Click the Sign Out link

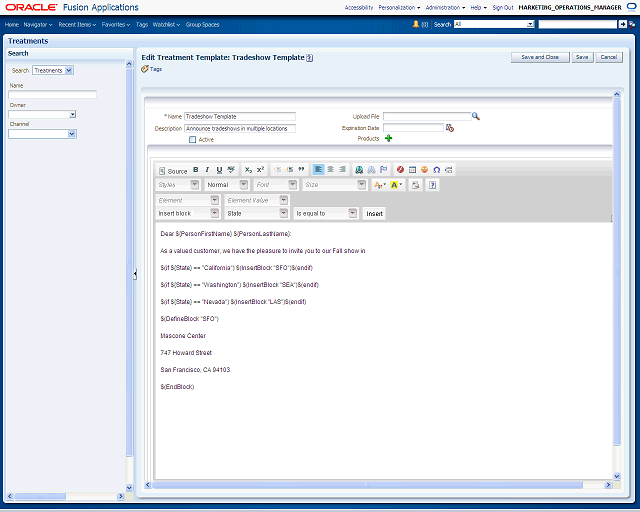[x=503, y=7]
